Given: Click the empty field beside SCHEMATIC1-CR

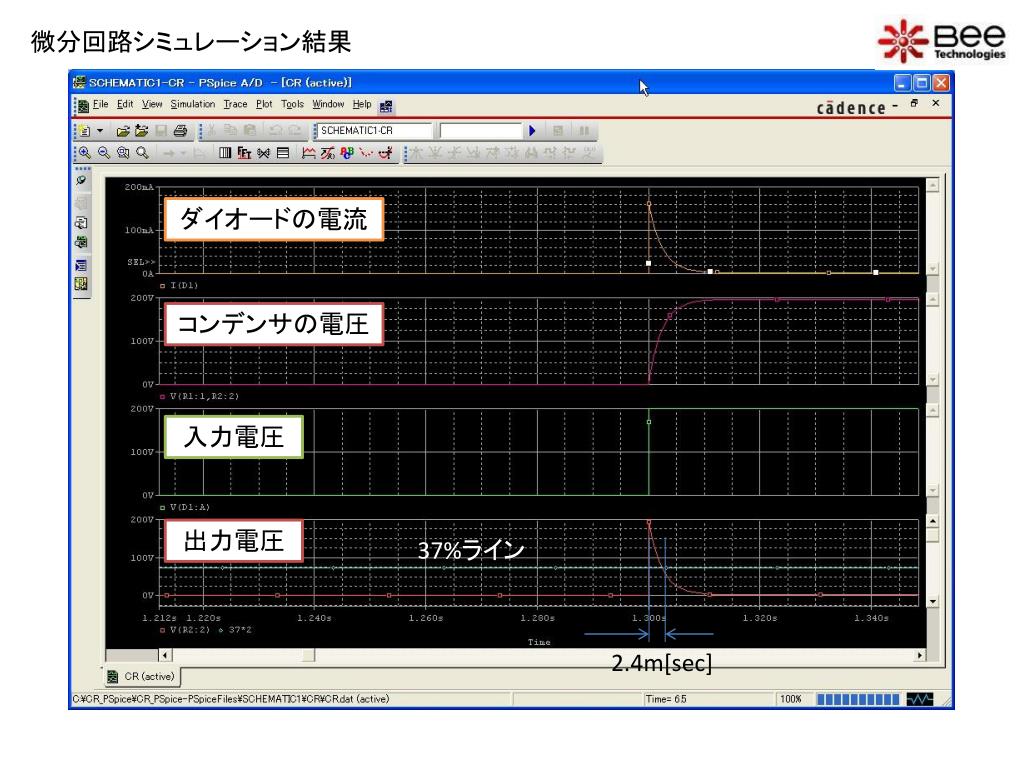Looking at the screenshot, I should (x=481, y=131).
